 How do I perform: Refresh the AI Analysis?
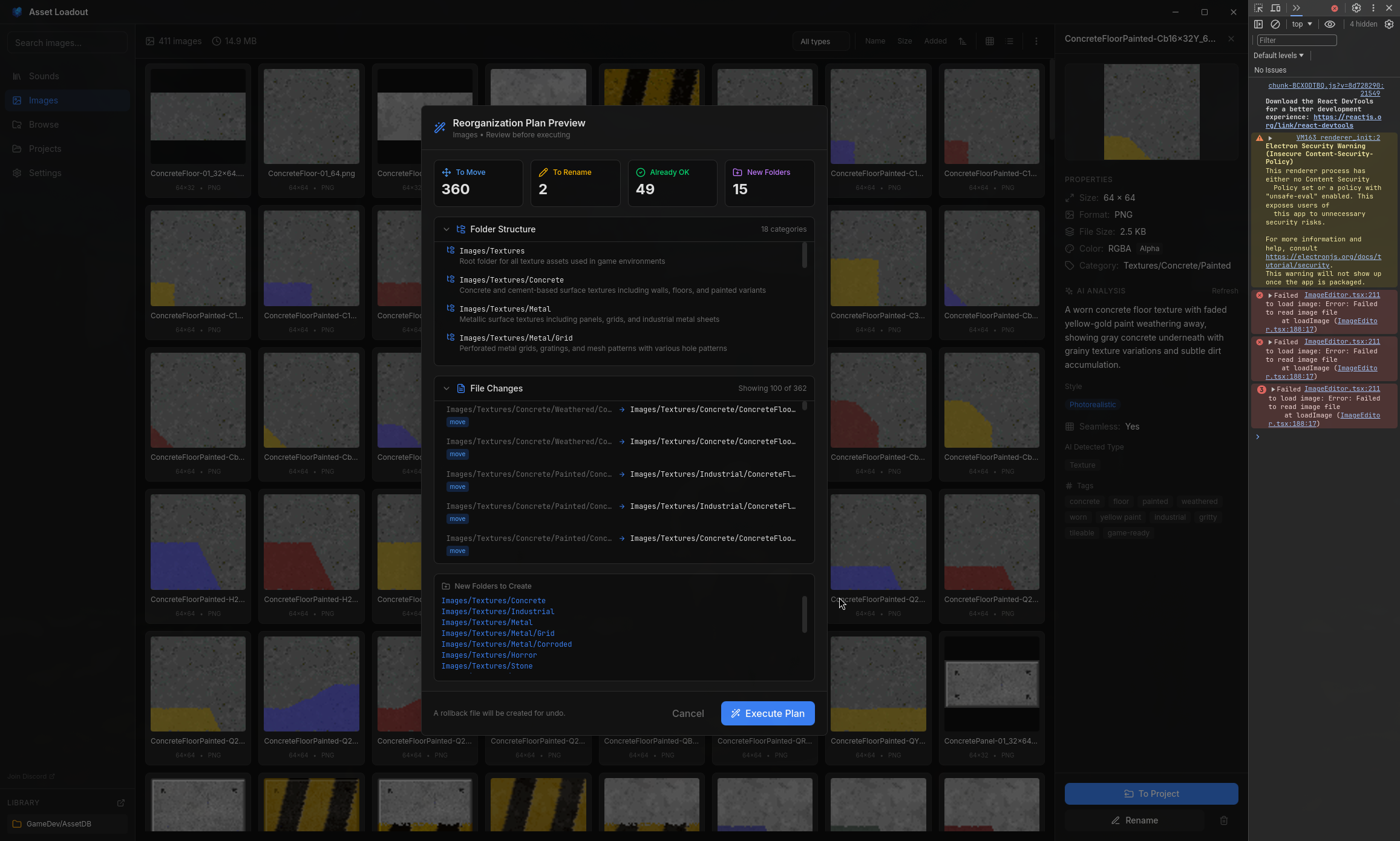pyautogui.click(x=1224, y=291)
